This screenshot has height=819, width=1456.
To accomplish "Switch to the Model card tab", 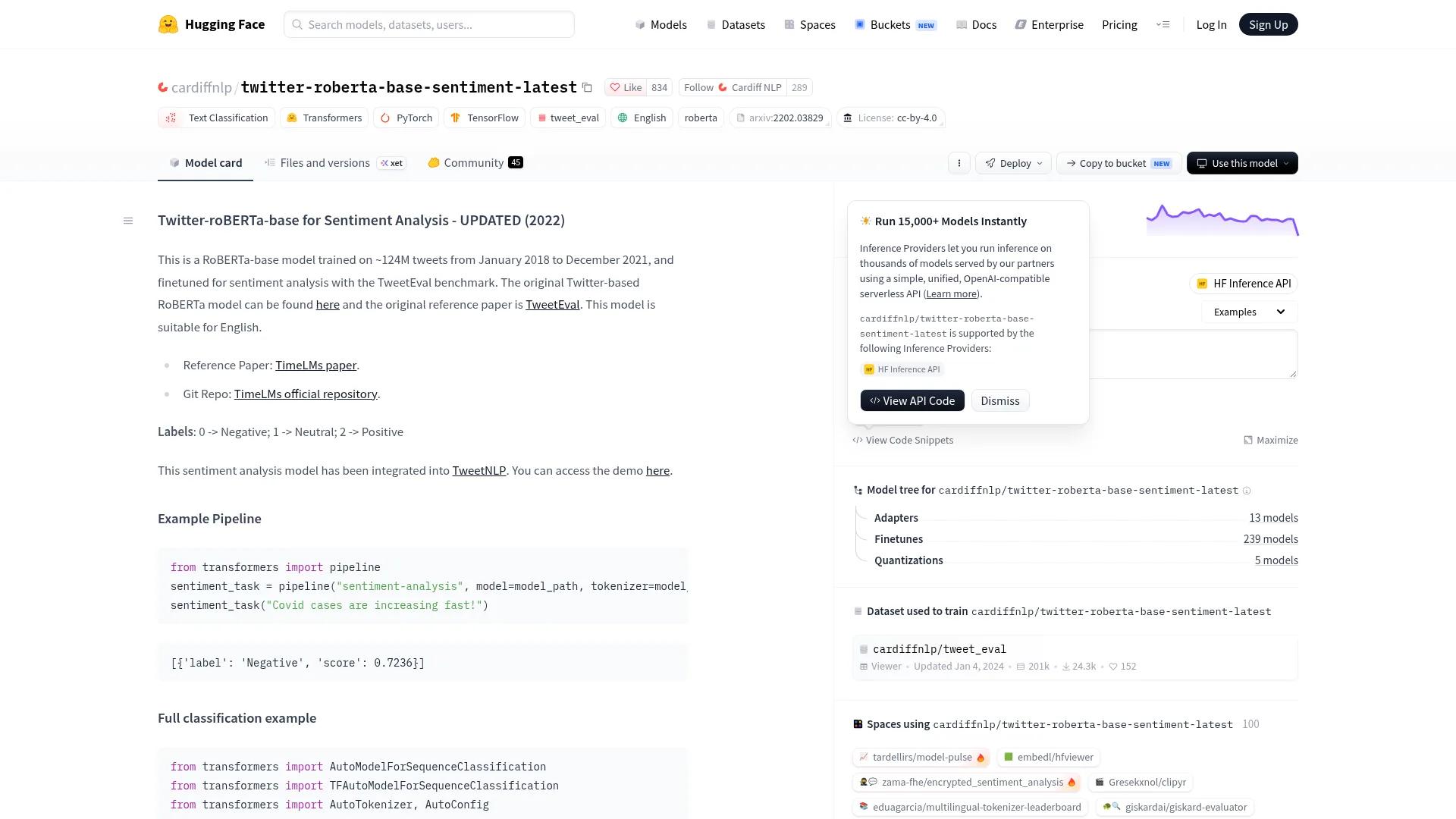I will click(x=206, y=163).
